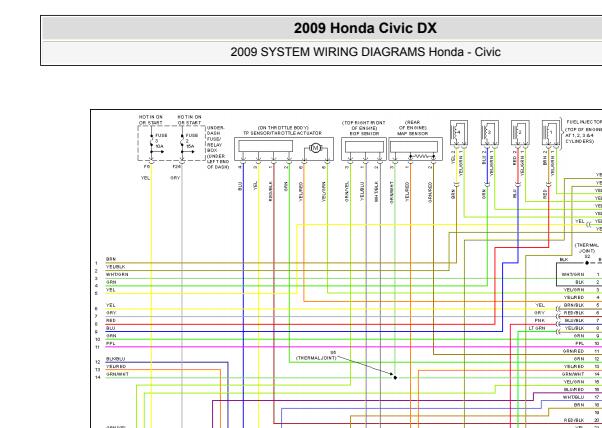The image size is (602, 428).
Task: Click 'HOT IN ON OR START' above Fuse 3
Action: click(x=150, y=119)
